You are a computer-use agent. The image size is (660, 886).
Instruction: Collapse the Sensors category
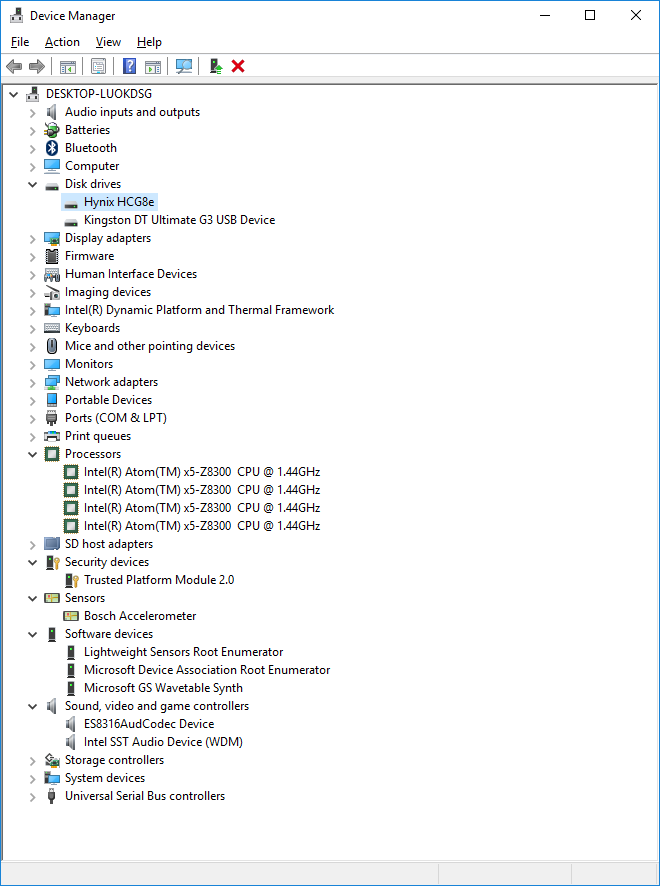pyautogui.click(x=32, y=598)
